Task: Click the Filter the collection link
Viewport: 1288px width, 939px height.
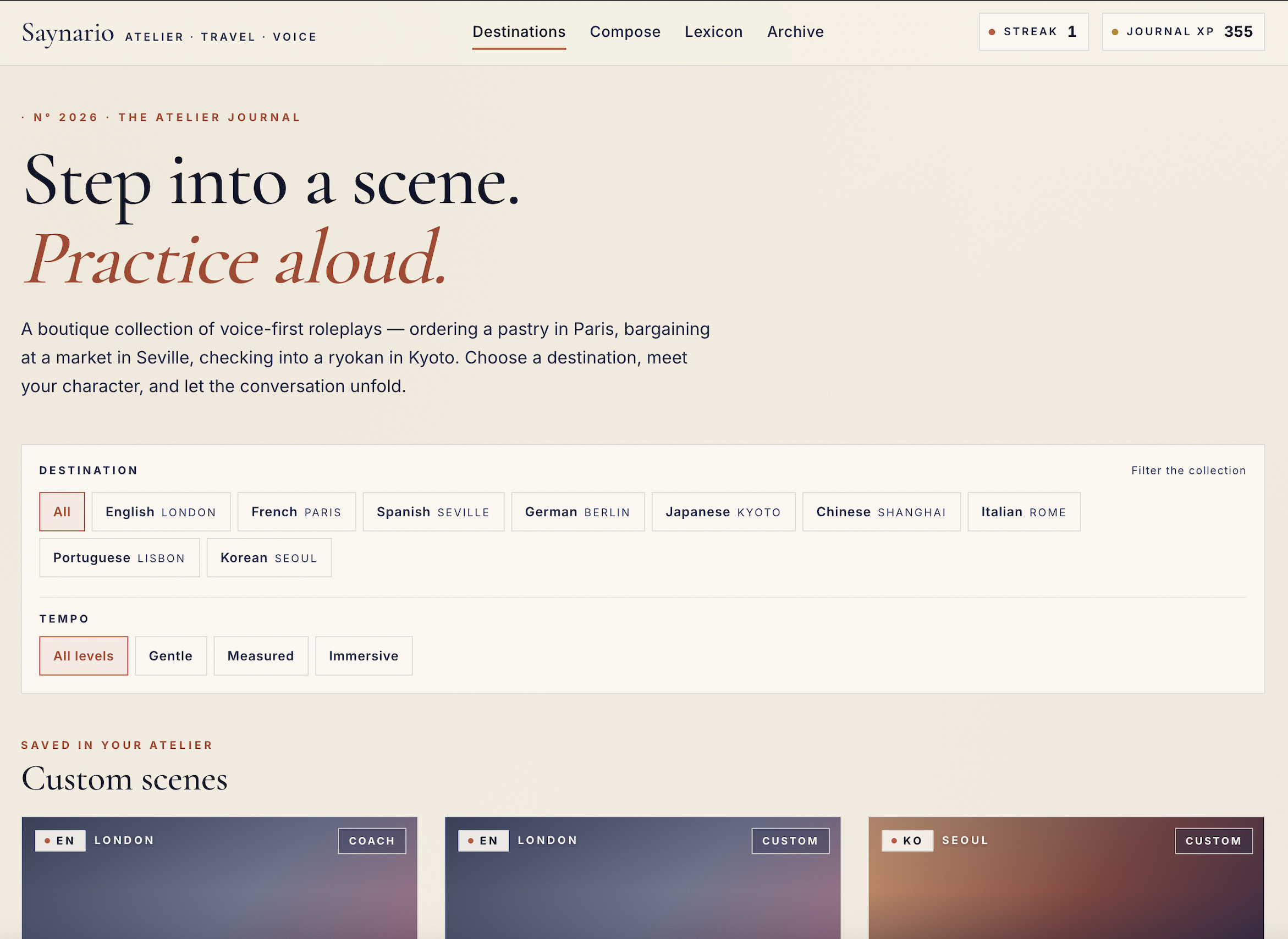Action: tap(1188, 470)
